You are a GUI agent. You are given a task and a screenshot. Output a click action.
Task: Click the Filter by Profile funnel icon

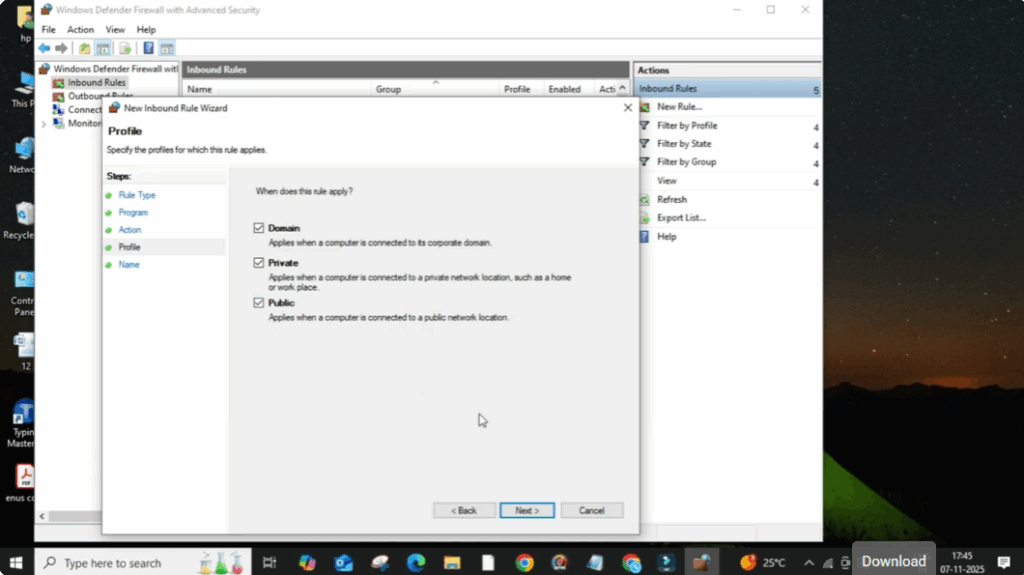pos(645,126)
